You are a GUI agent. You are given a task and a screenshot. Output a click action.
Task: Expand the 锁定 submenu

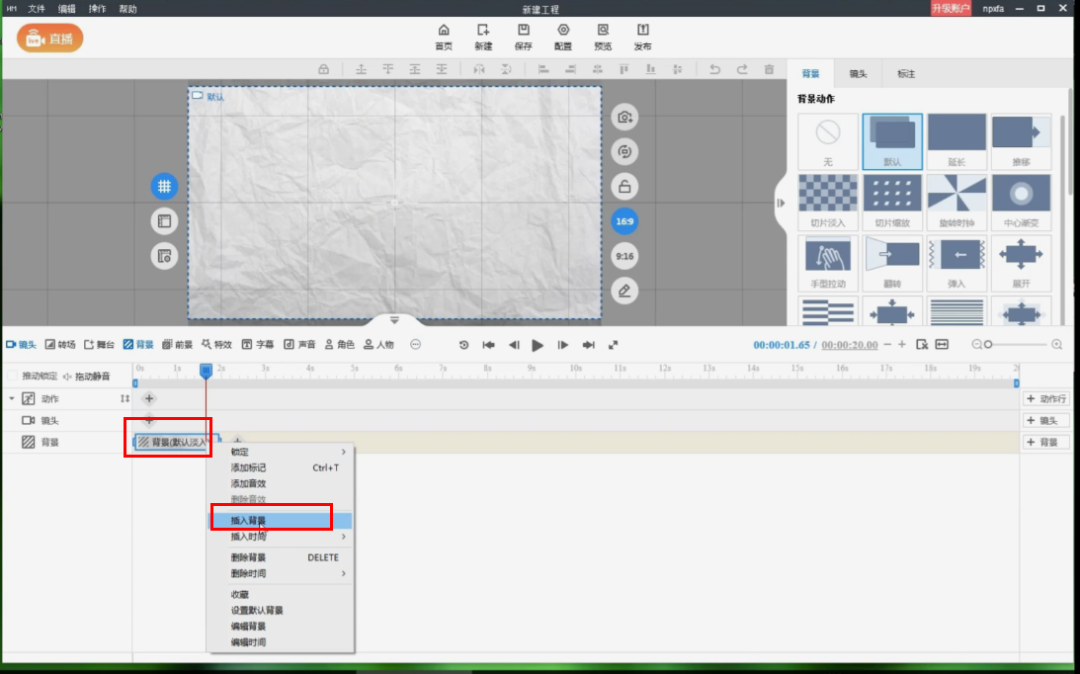(x=280, y=451)
